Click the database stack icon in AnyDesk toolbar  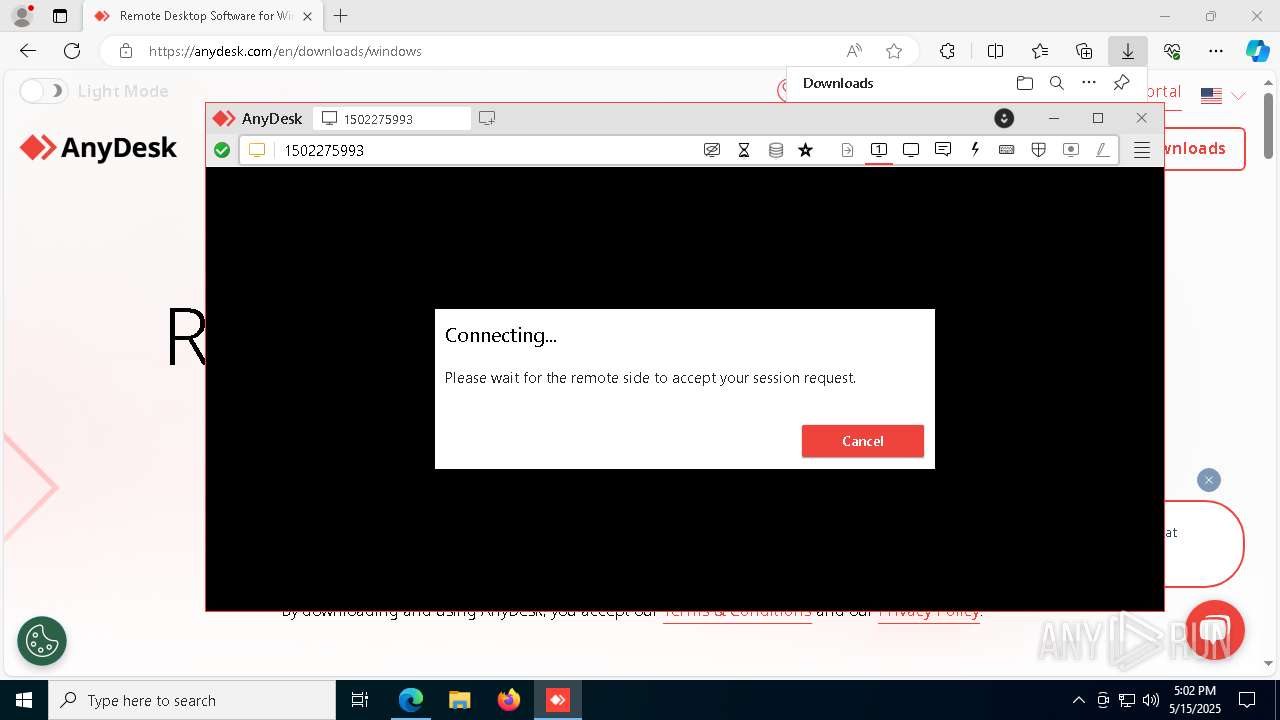[775, 150]
